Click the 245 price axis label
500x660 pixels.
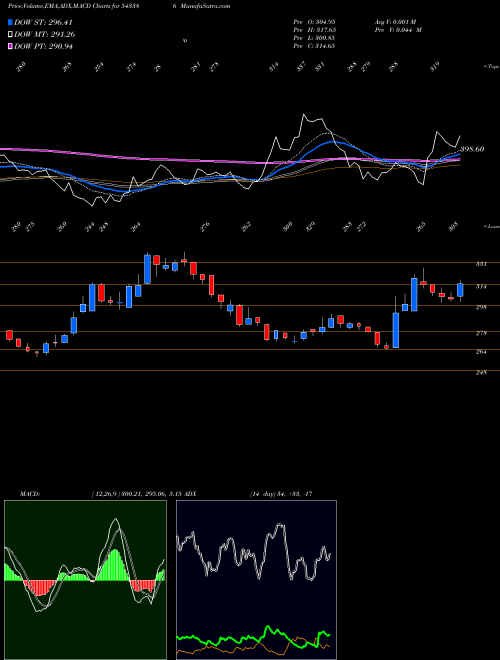pyautogui.click(x=481, y=373)
